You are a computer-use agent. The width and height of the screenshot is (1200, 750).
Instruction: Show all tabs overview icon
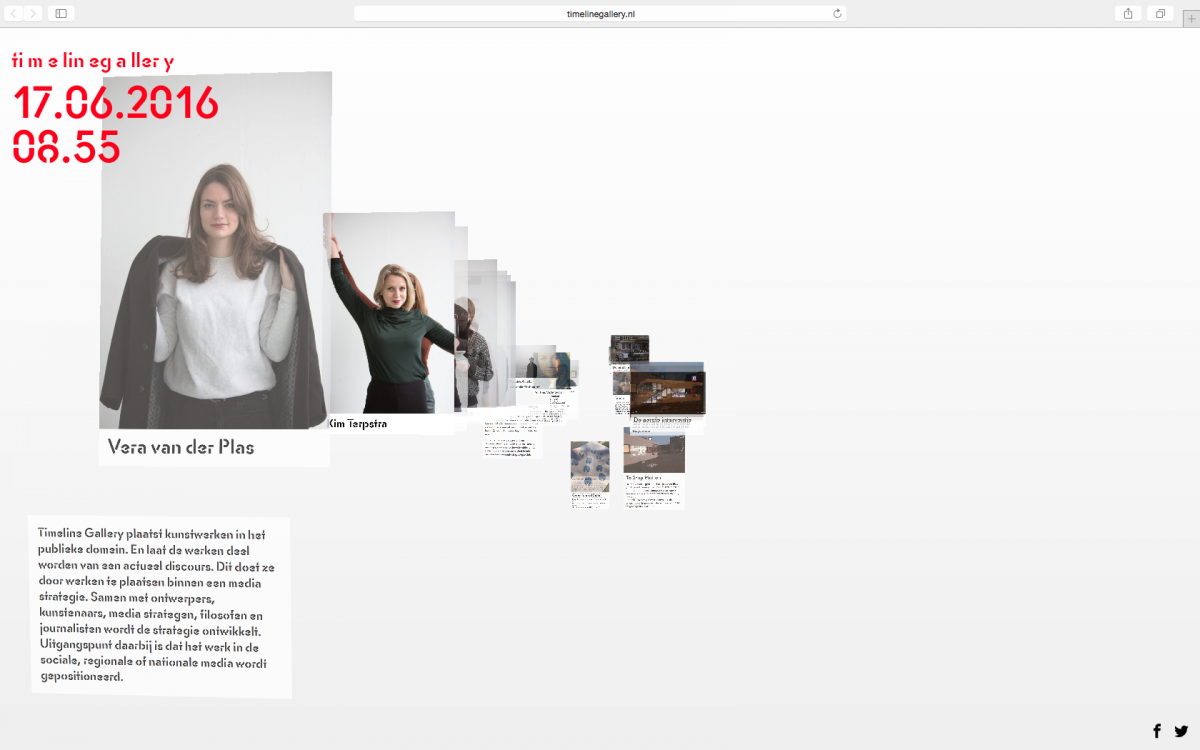pos(1160,13)
